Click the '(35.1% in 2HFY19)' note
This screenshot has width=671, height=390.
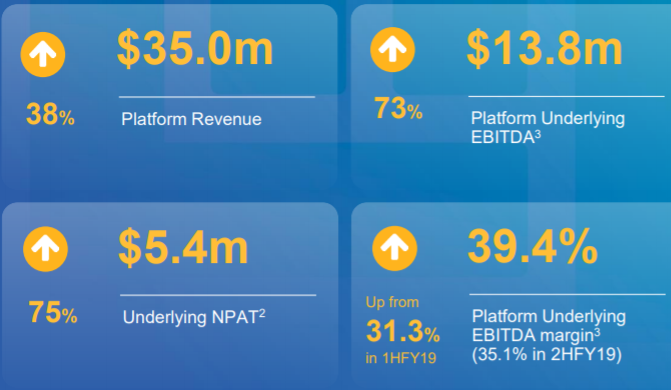(x=546, y=354)
